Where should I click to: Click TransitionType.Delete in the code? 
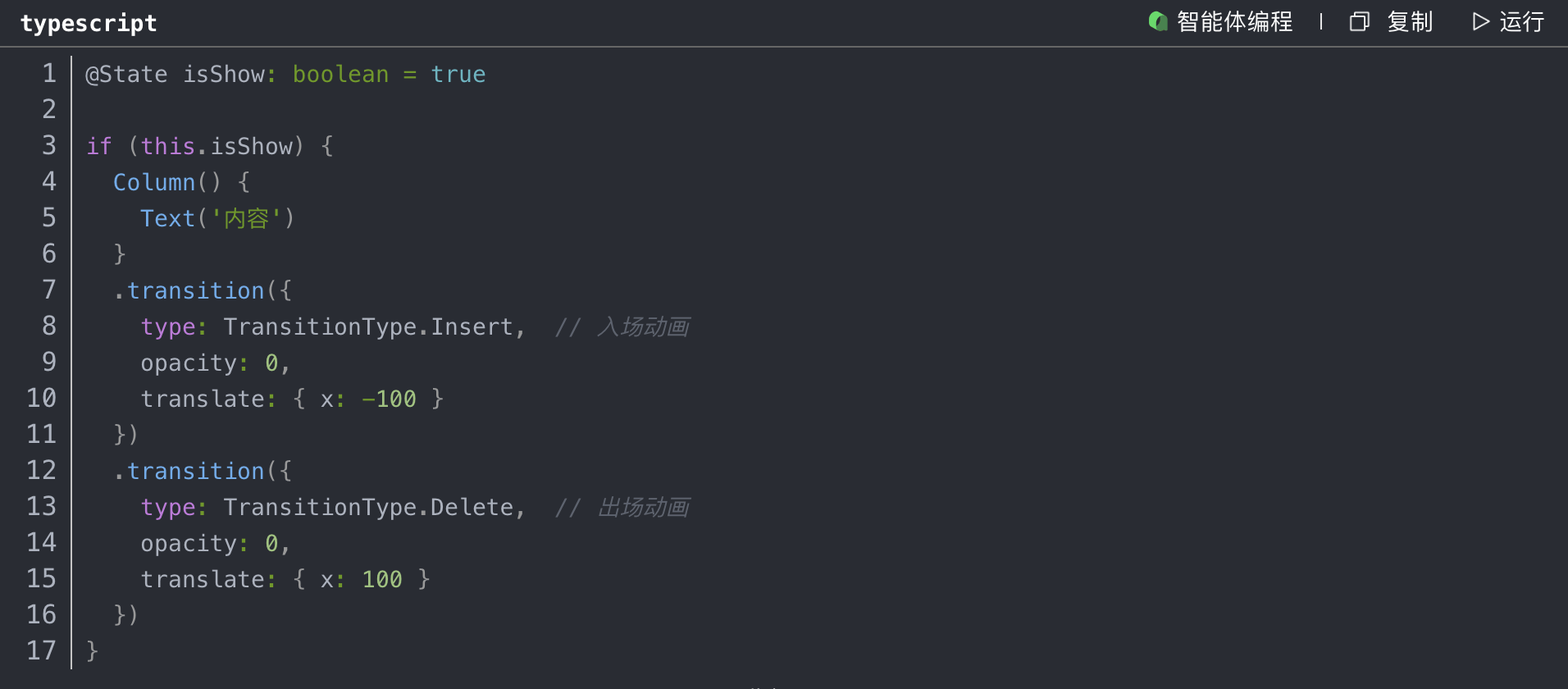368,507
